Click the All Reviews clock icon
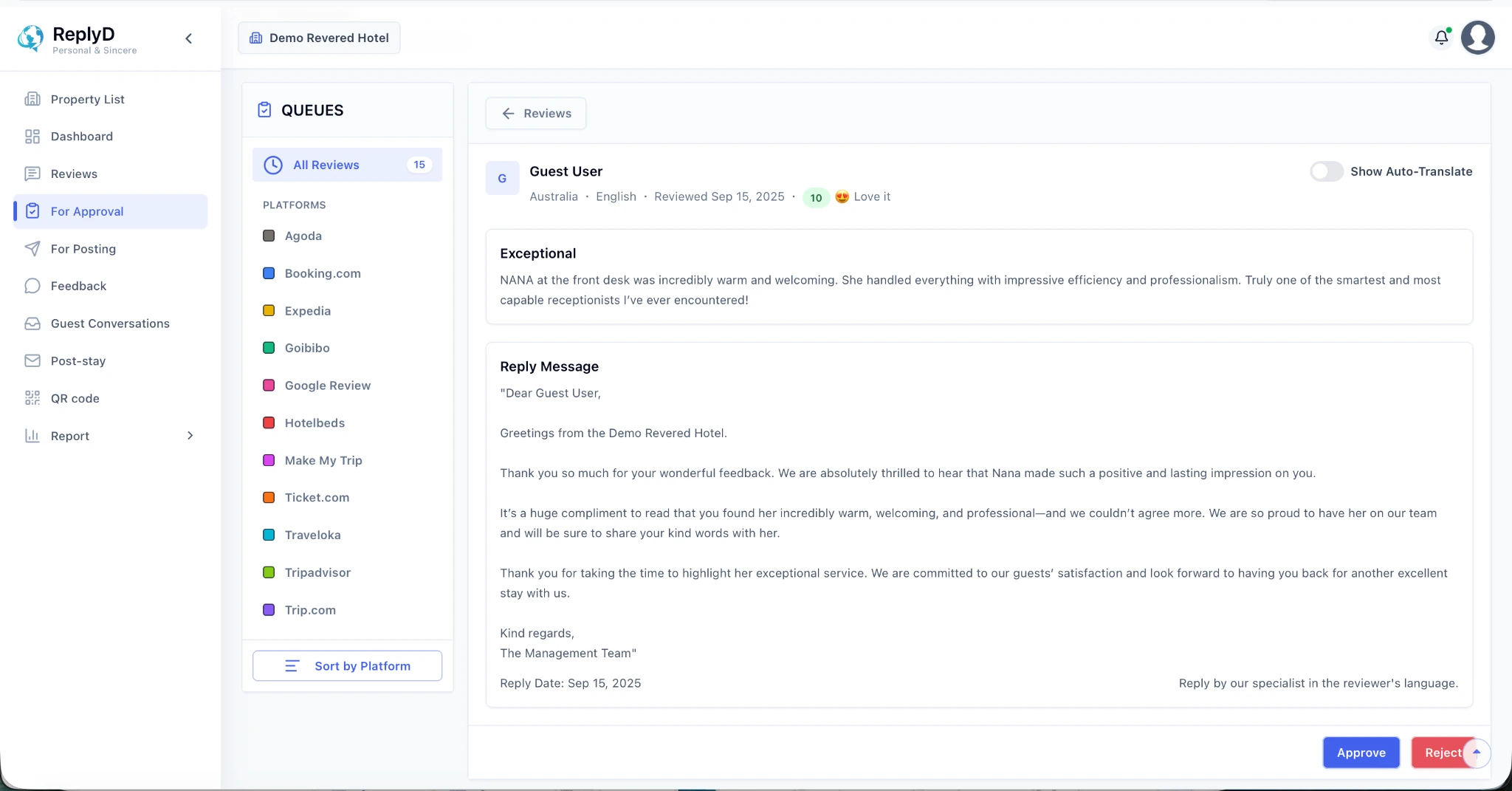The height and width of the screenshot is (791, 1512). 273,165
